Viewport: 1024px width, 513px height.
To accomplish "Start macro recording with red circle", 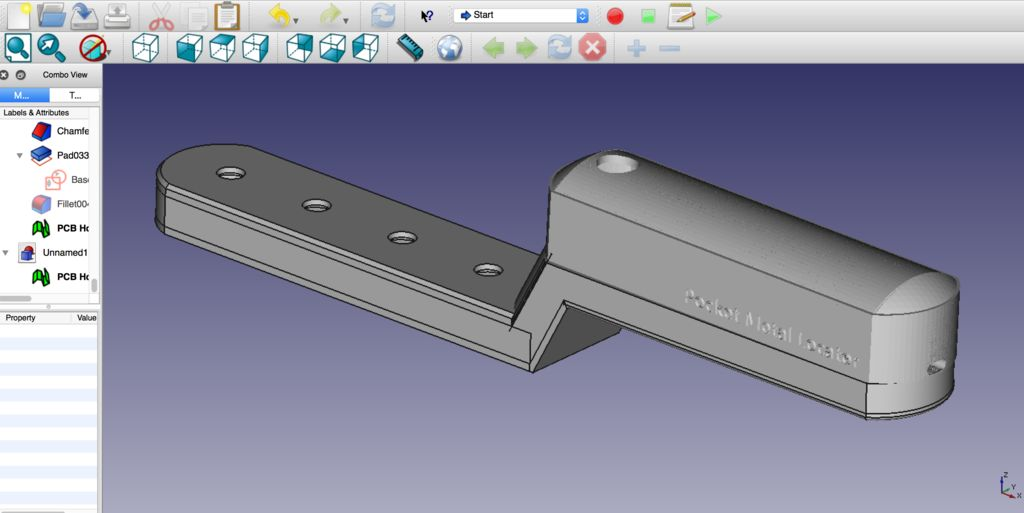I will point(615,16).
